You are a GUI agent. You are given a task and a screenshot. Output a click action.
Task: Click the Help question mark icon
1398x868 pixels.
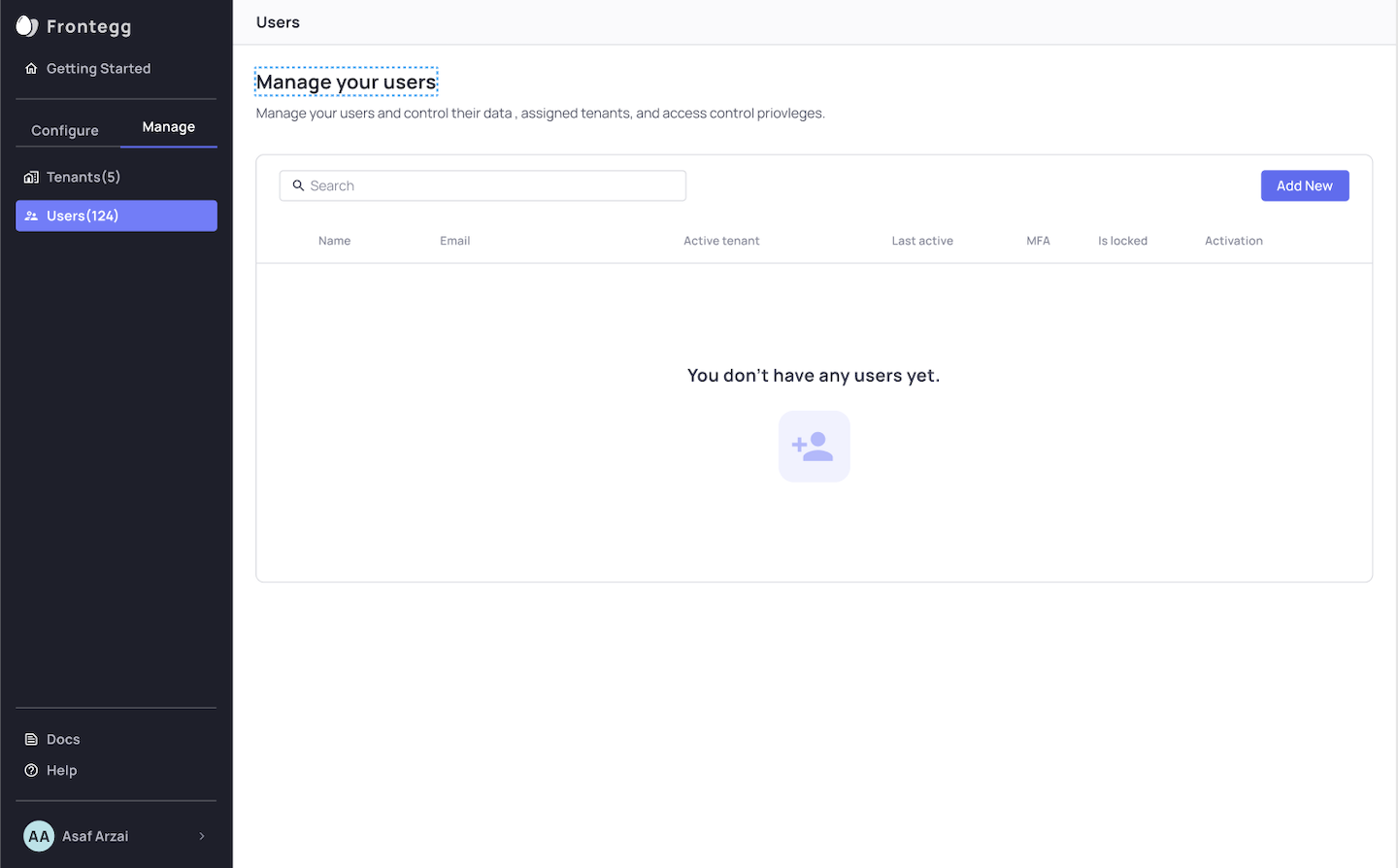[31, 770]
